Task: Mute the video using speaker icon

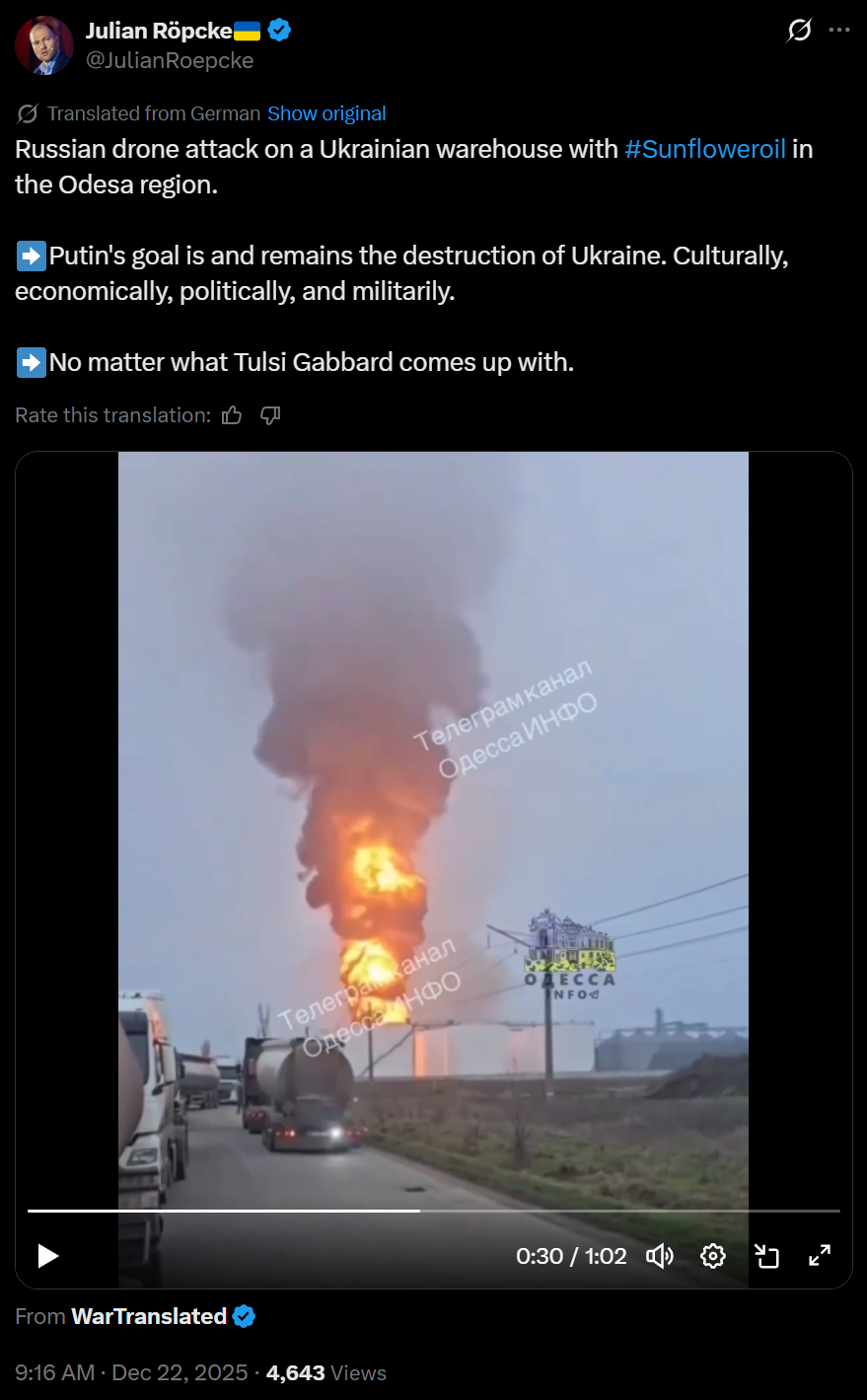Action: (x=660, y=1256)
